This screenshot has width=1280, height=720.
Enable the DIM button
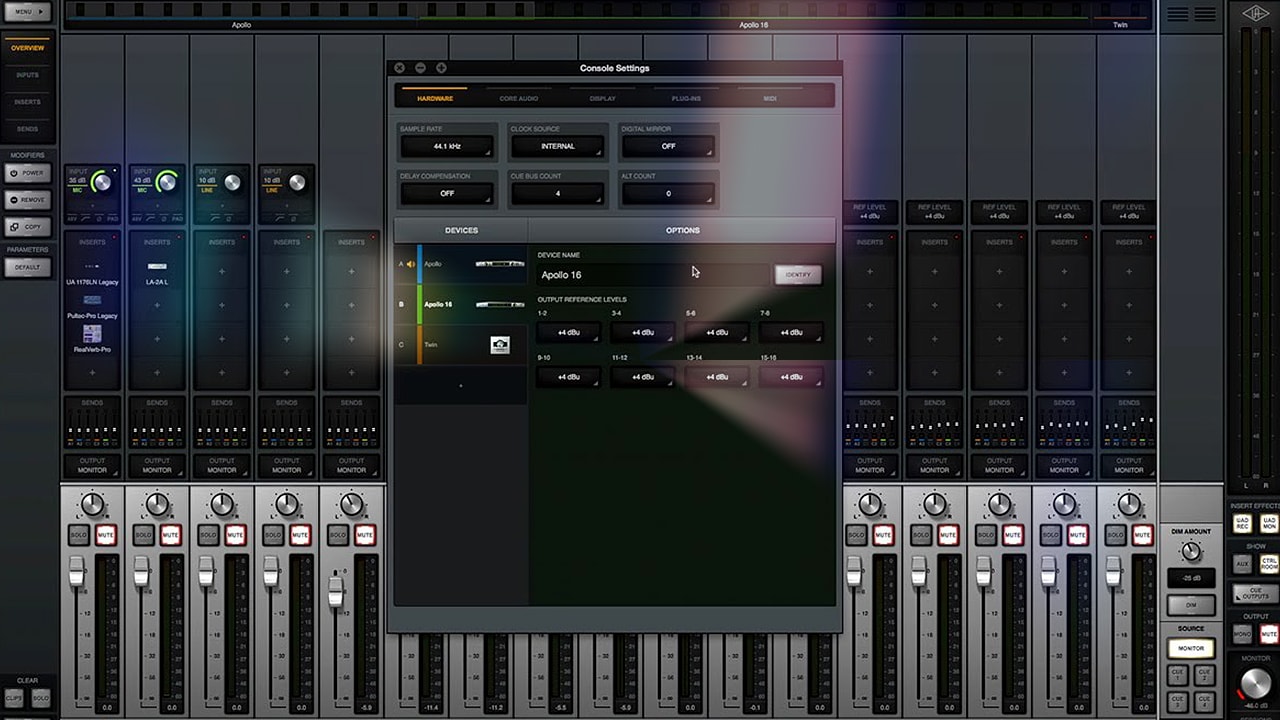(x=1190, y=606)
